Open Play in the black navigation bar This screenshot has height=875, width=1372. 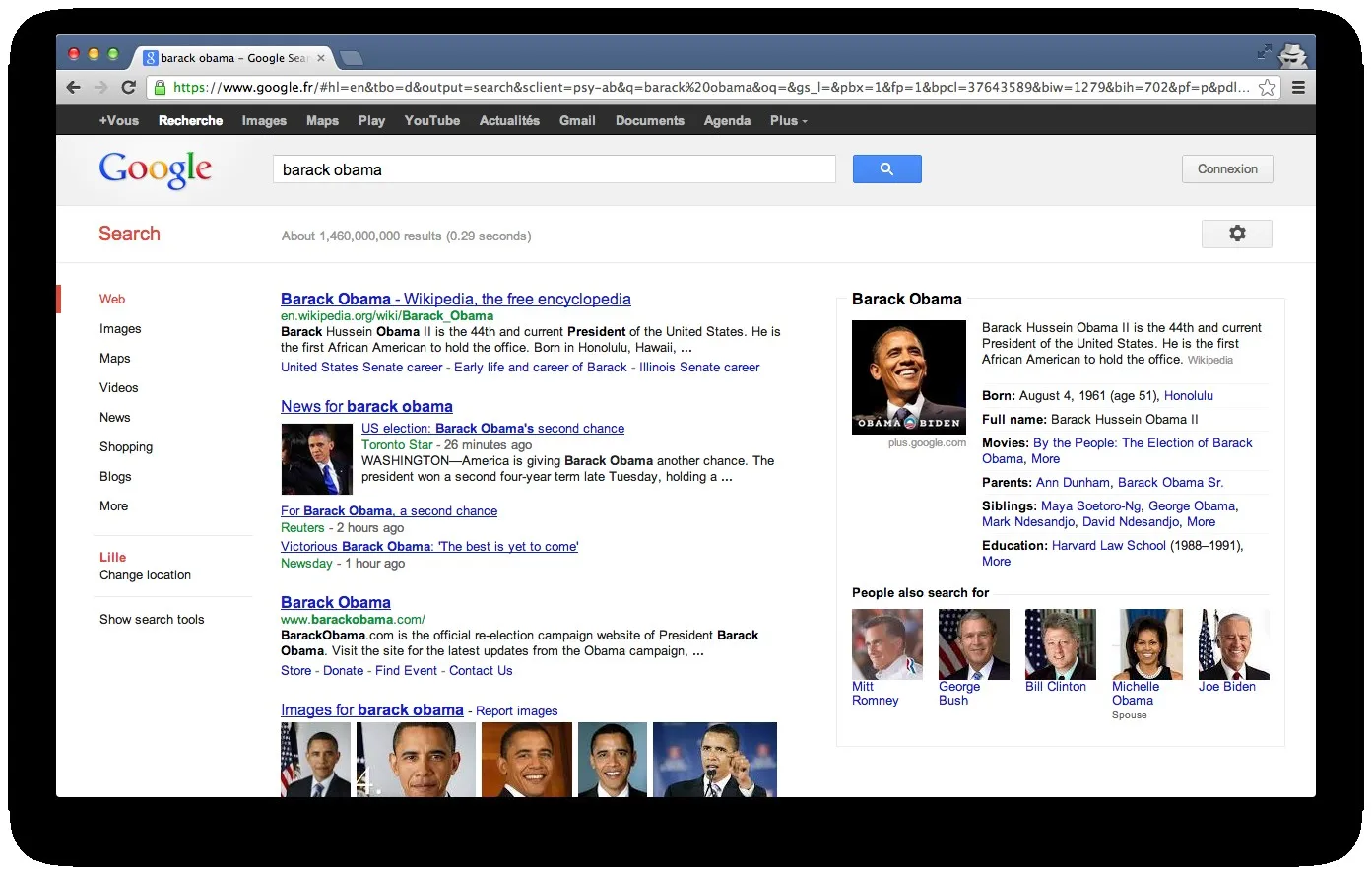371,120
